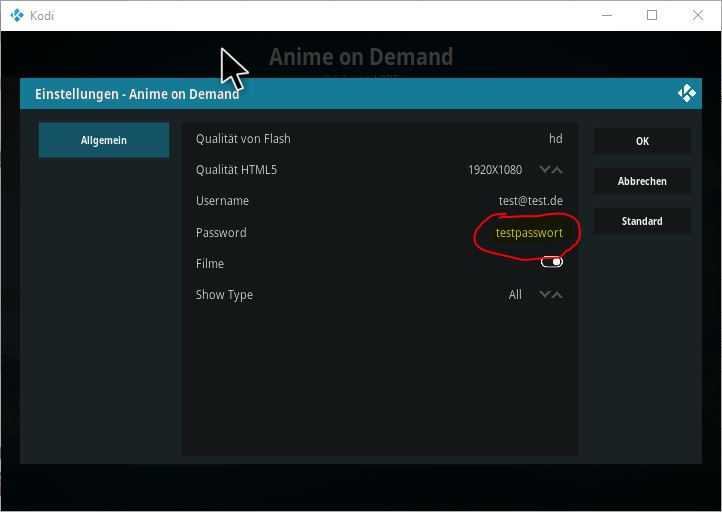Image resolution: width=722 pixels, height=512 pixels.
Task: Click the Kodi logo in settings header
Action: click(x=687, y=93)
